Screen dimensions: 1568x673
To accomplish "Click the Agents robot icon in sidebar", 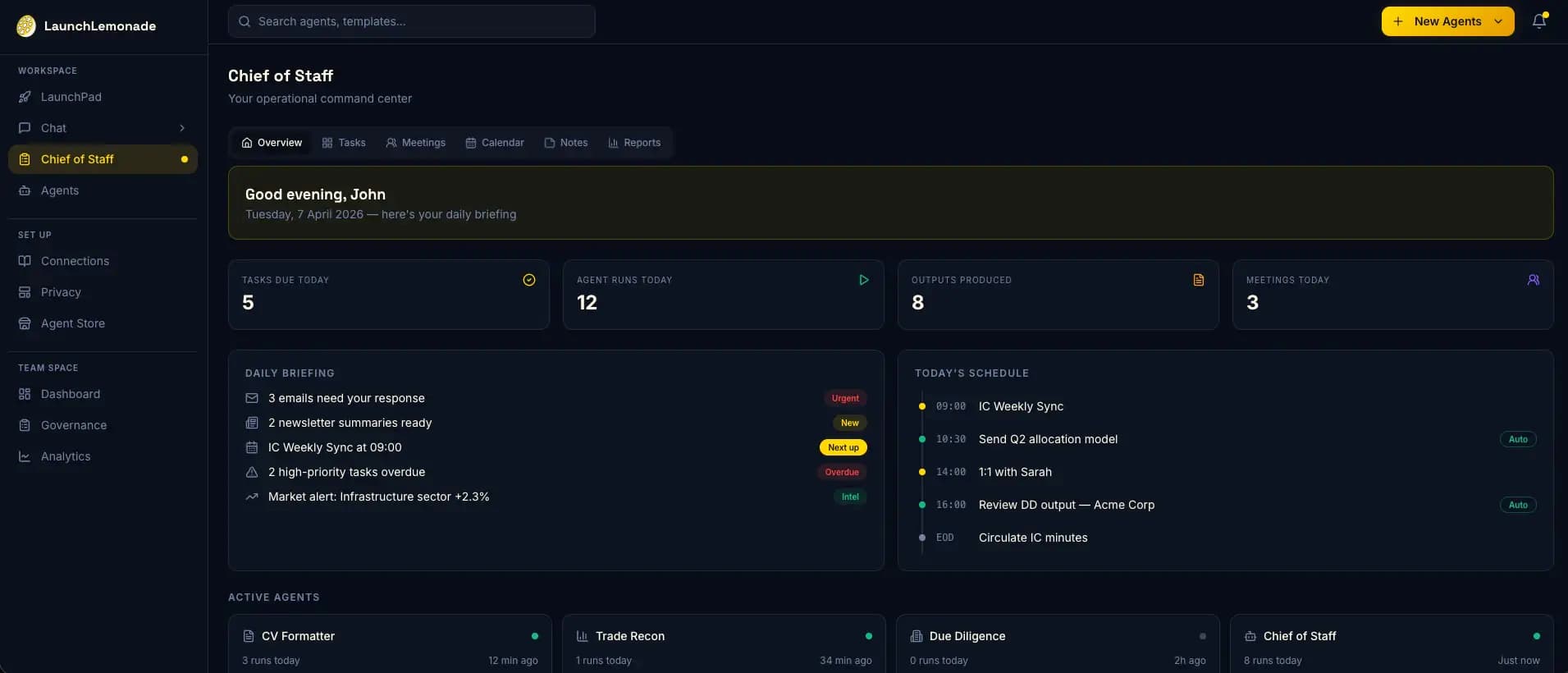I will coord(25,190).
